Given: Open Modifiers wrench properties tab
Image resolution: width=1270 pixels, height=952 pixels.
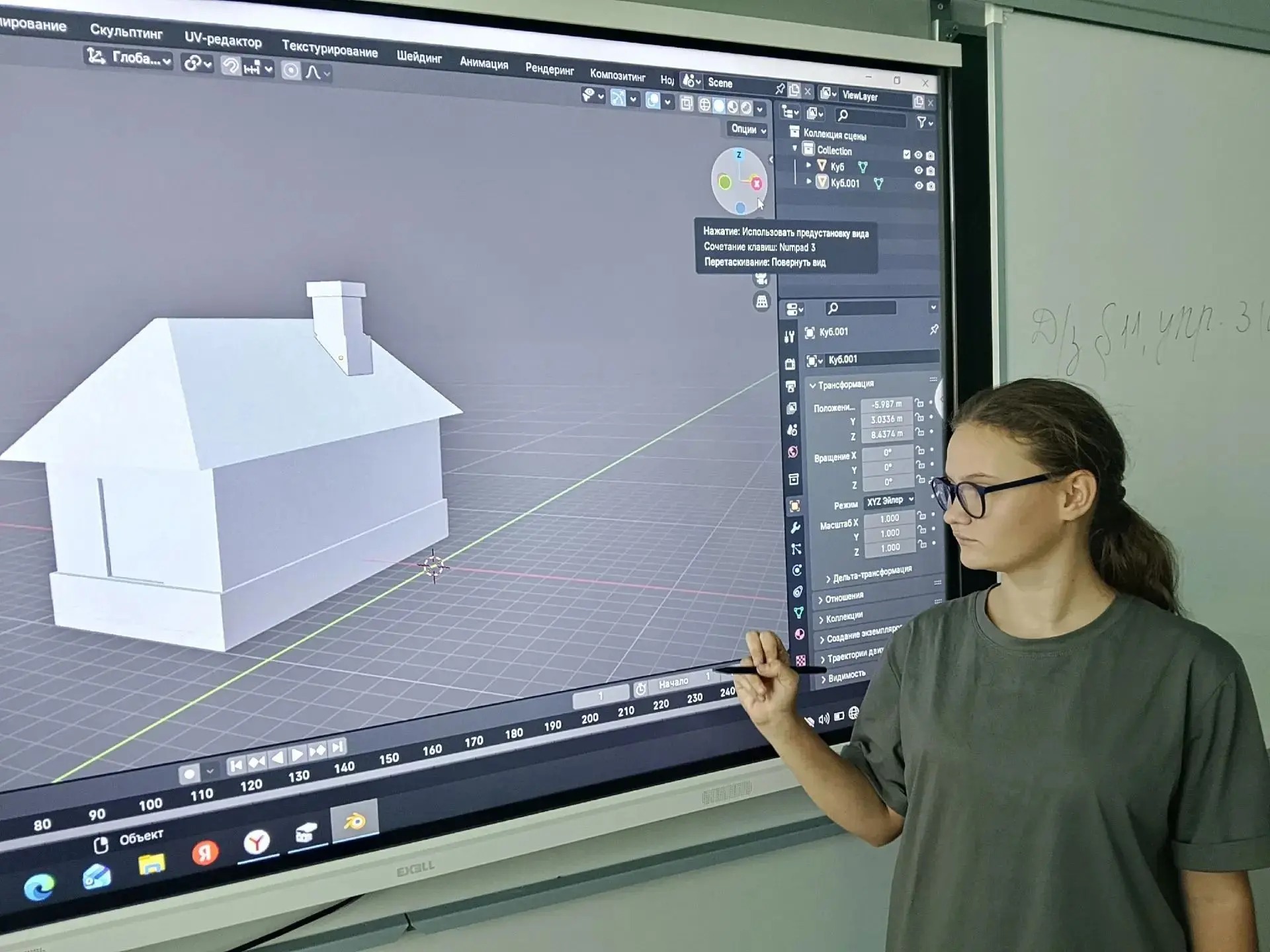Looking at the screenshot, I should tap(796, 528).
